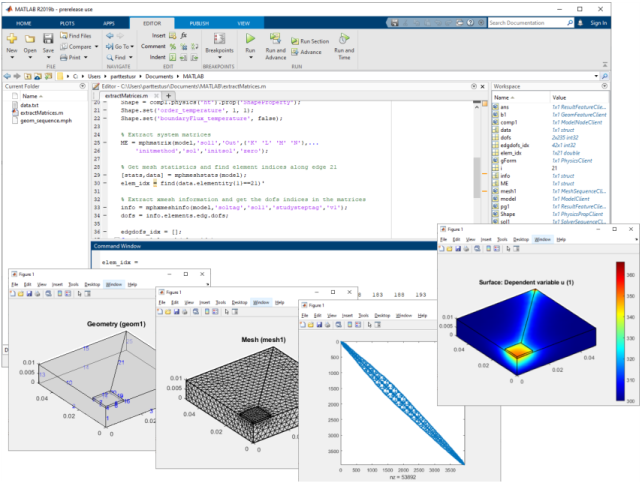Navigate back using address bar arrow
Image resolution: width=642 pixels, height=483 pixels.
pos(7,76)
